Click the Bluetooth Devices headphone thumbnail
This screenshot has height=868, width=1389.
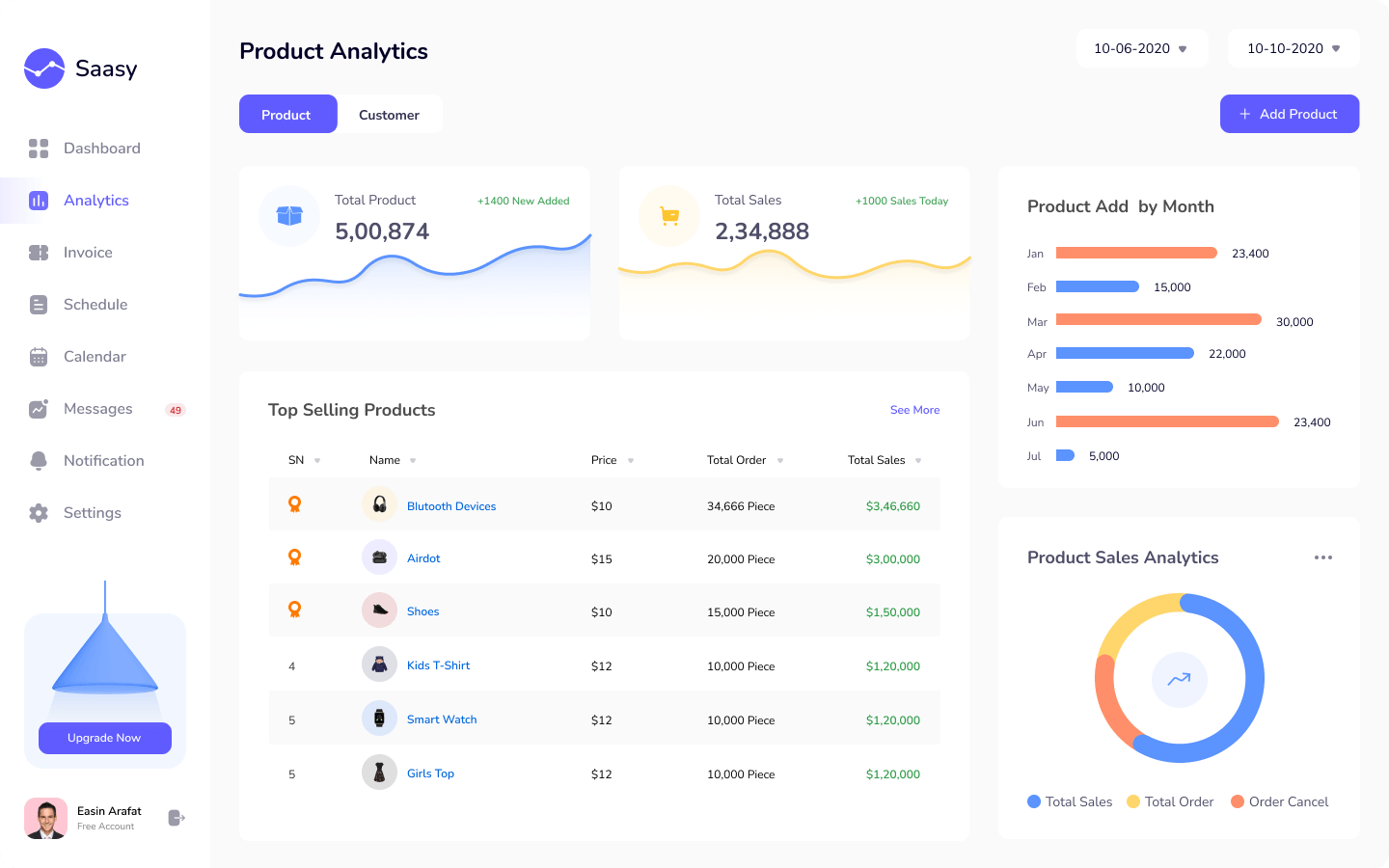(379, 504)
